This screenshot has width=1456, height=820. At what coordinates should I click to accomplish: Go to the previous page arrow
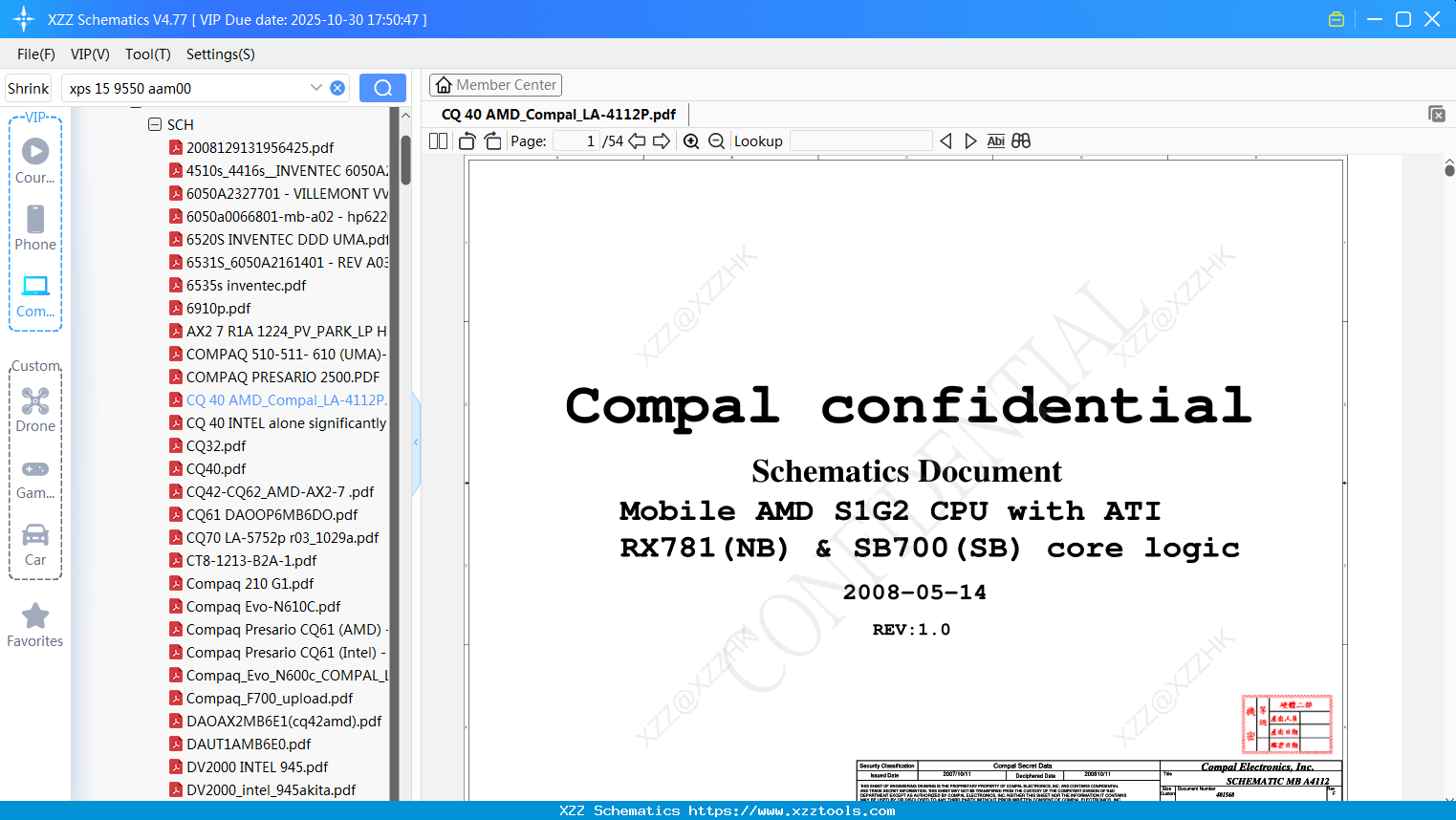pyautogui.click(x=637, y=141)
